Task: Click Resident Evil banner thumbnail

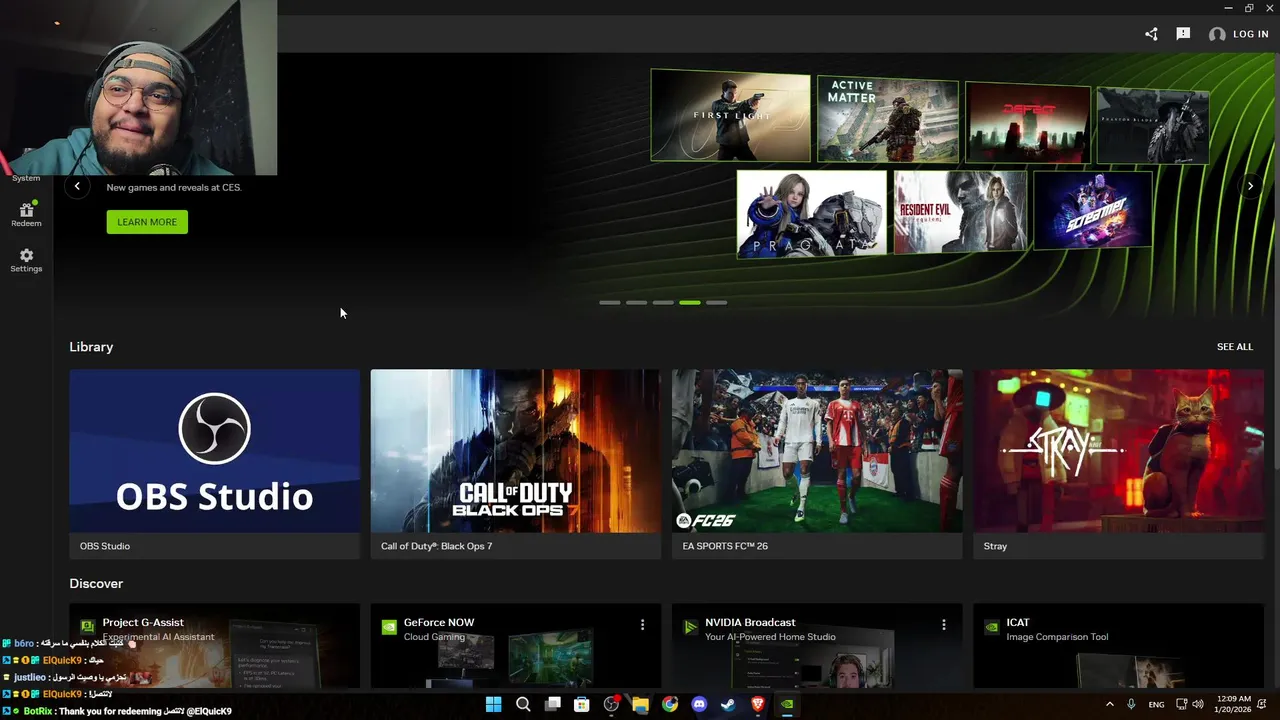Action: 960,211
